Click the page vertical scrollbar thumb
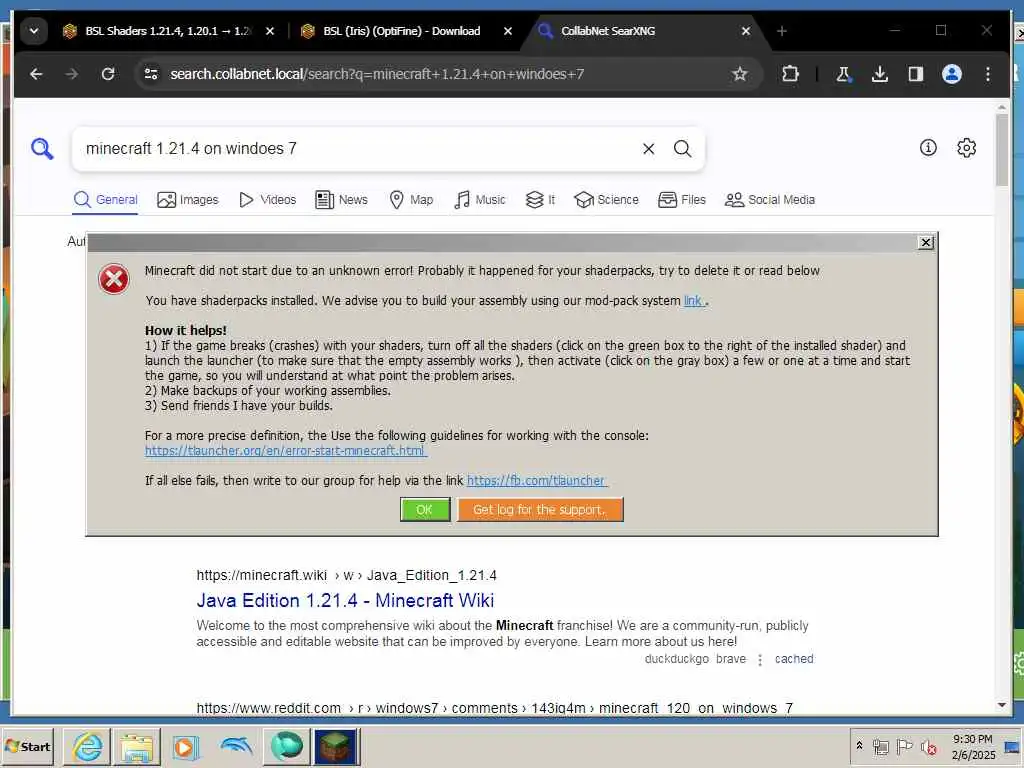Viewport: 1024px width, 768px height. [x=1002, y=150]
